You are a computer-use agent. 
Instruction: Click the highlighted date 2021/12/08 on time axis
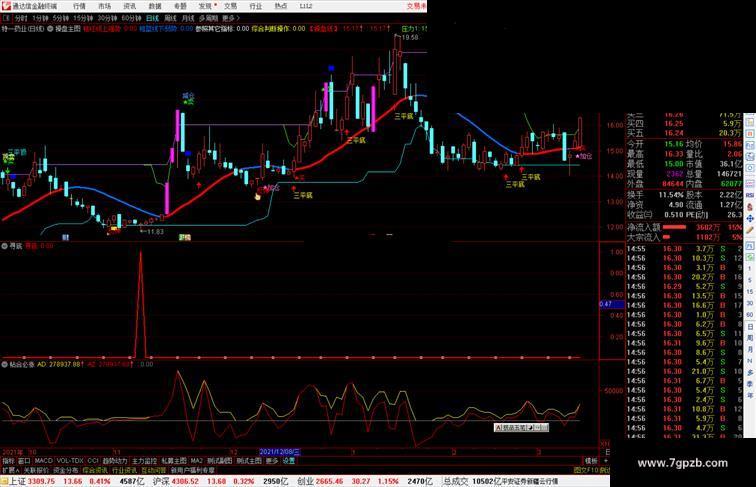pos(280,452)
